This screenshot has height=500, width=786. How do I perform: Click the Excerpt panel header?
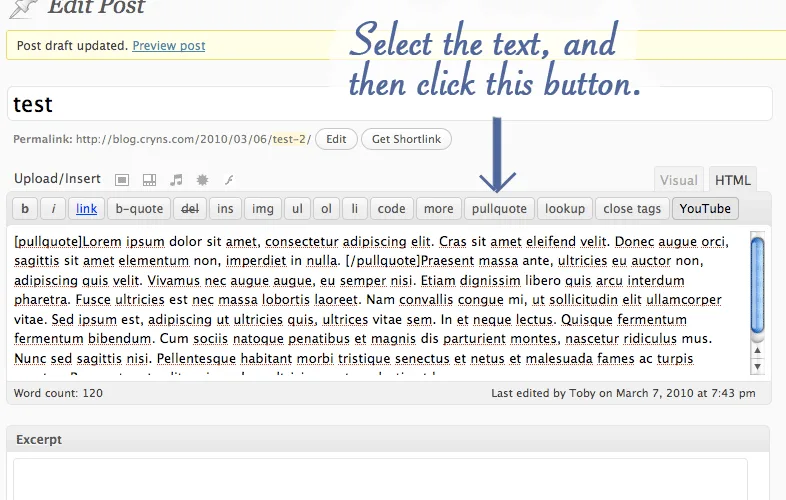pos(388,439)
